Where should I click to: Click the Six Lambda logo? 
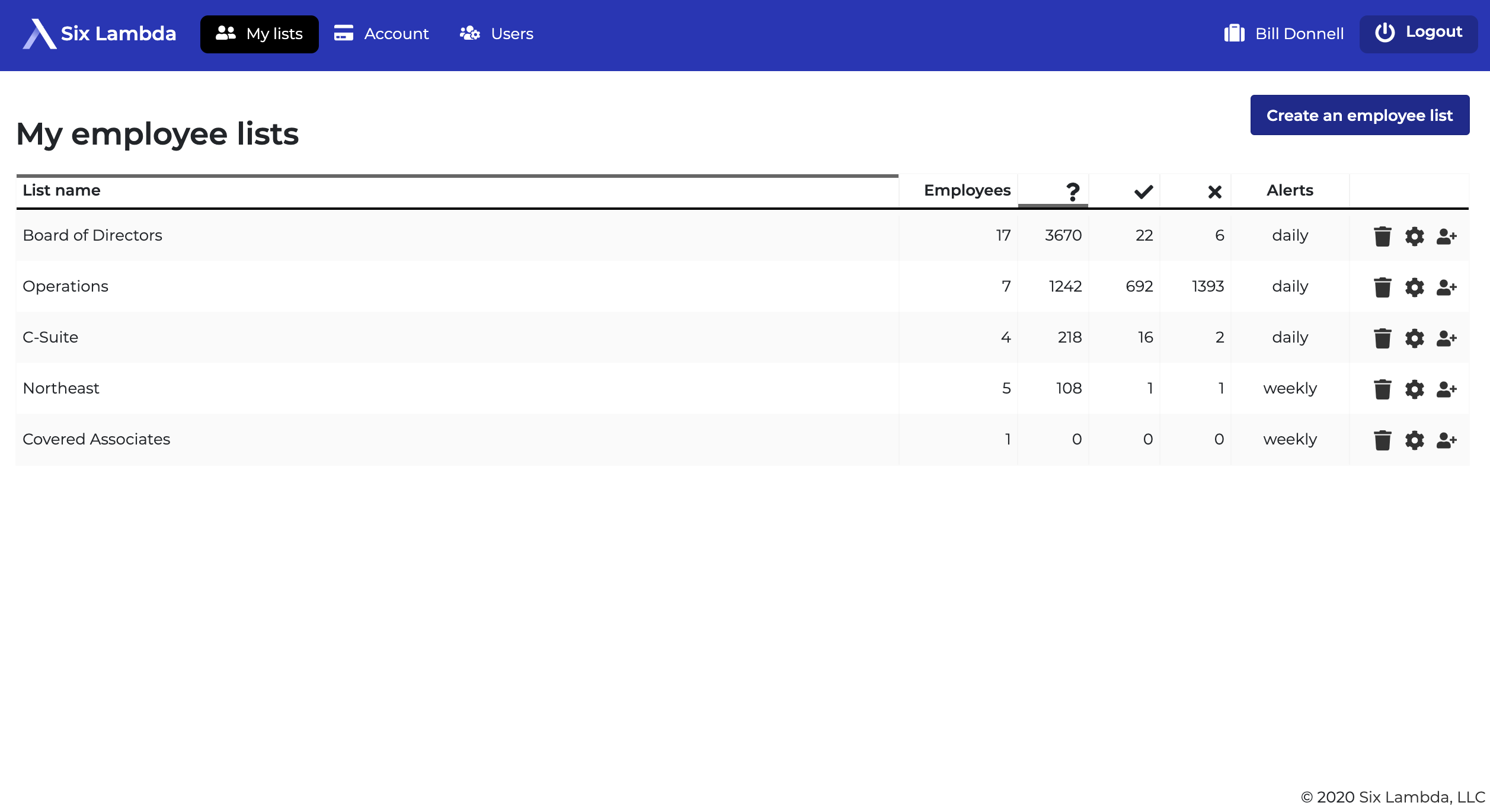click(99, 34)
